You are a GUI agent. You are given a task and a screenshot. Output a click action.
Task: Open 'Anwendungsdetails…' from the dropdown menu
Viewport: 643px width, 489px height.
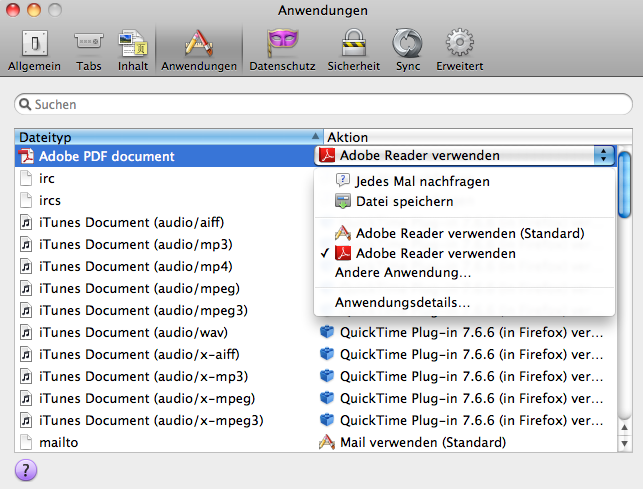click(402, 302)
